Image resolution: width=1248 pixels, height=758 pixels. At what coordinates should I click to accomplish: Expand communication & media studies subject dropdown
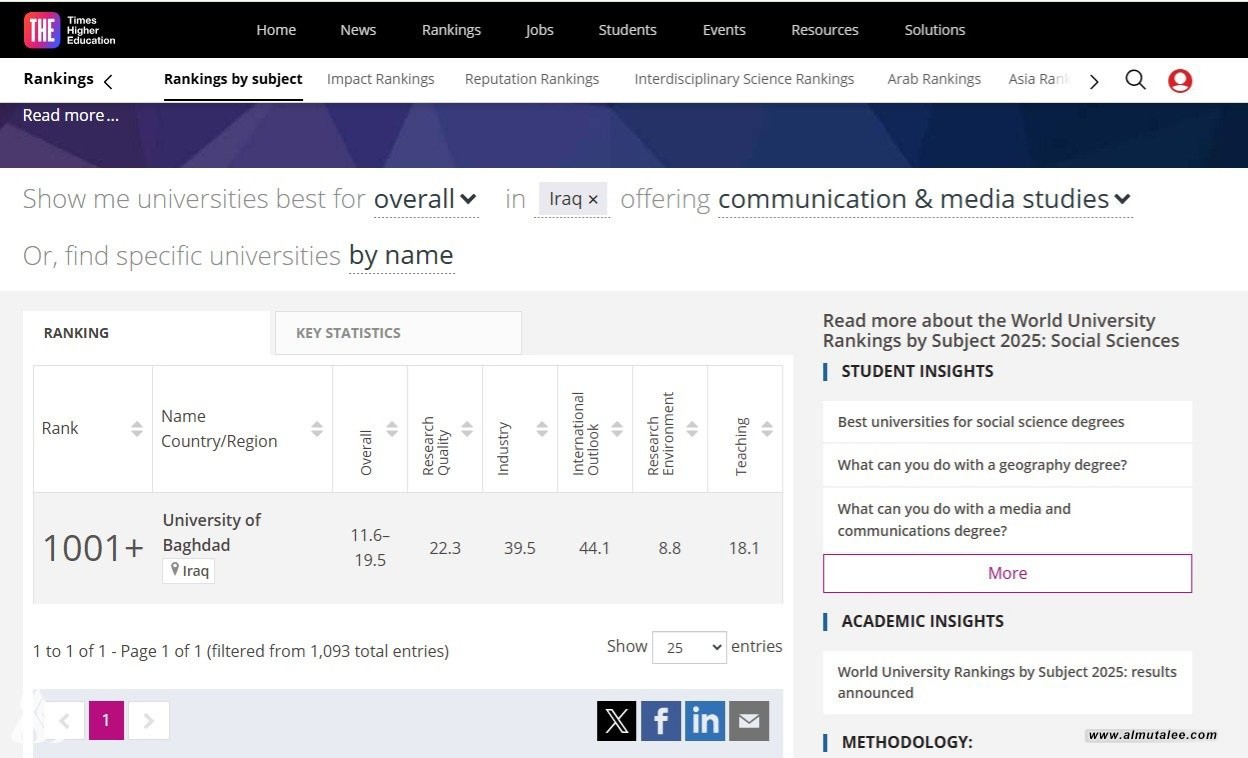(x=924, y=199)
